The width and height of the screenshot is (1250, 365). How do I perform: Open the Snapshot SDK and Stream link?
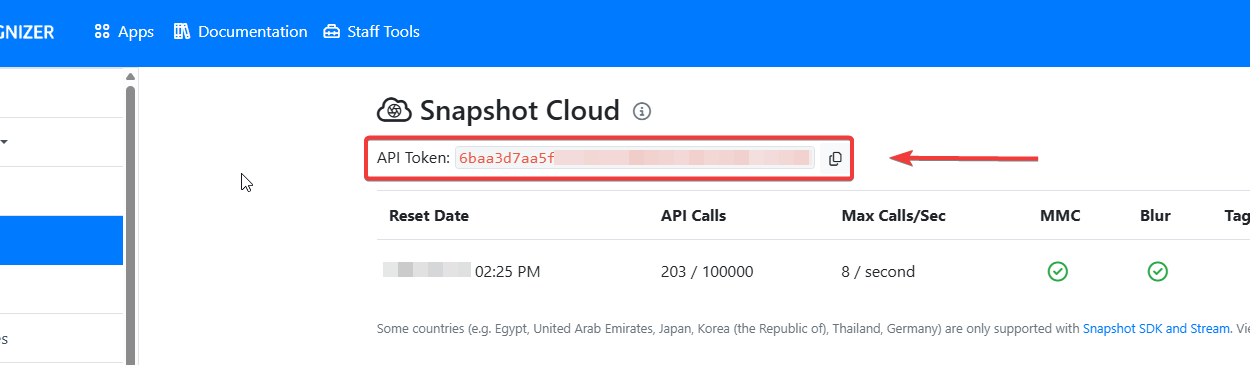tap(1157, 328)
